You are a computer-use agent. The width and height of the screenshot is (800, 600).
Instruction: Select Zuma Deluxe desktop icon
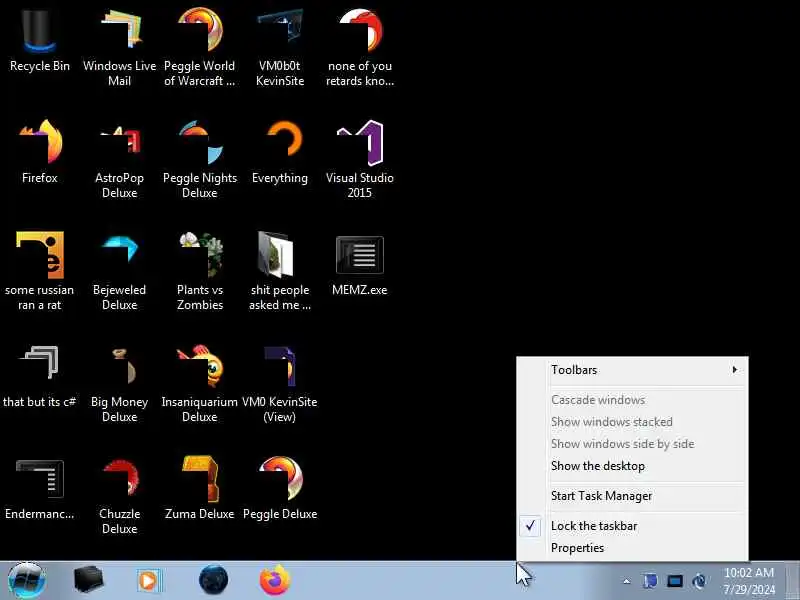coord(199,488)
